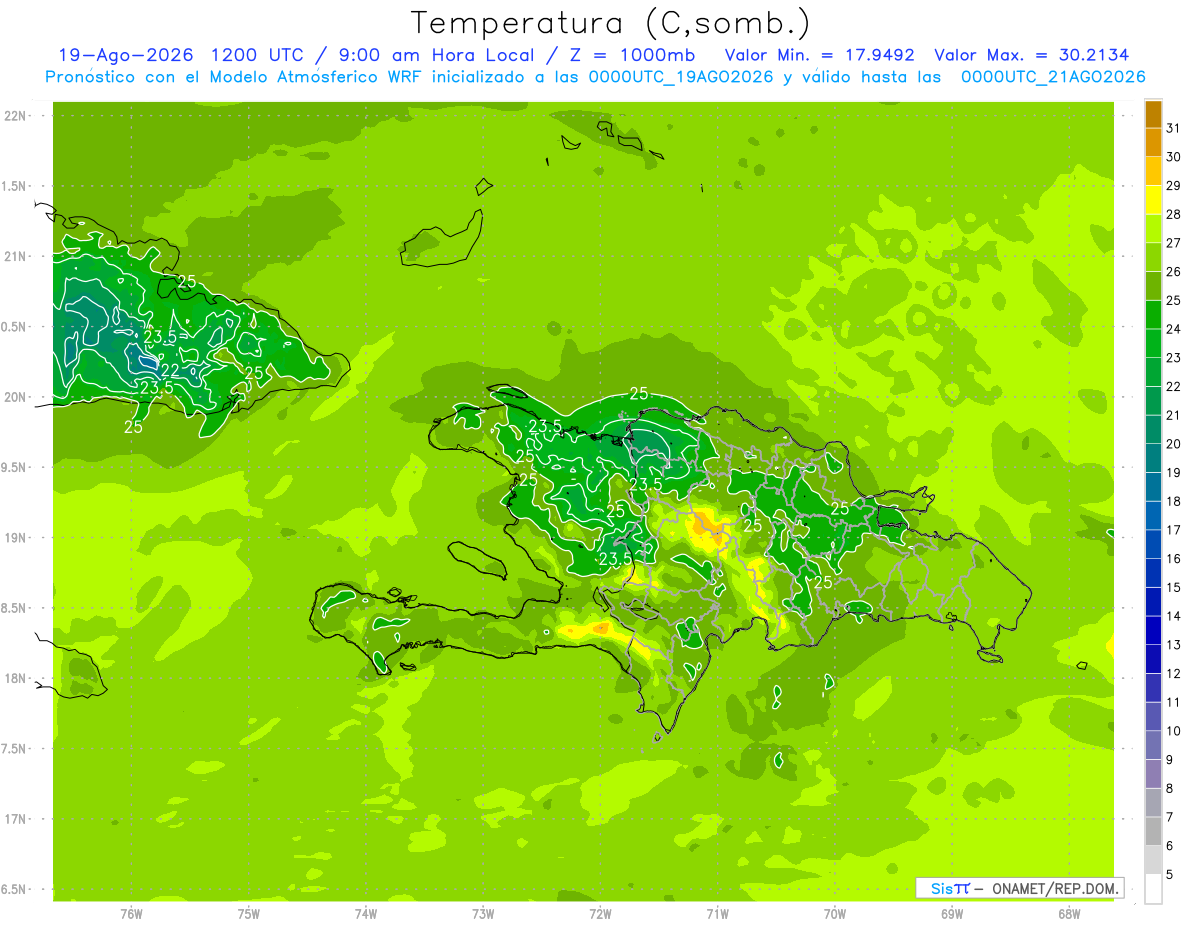This screenshot has width=1200, height=927.
Task: Select the dark orange swatch above 31
Action: point(1153,114)
